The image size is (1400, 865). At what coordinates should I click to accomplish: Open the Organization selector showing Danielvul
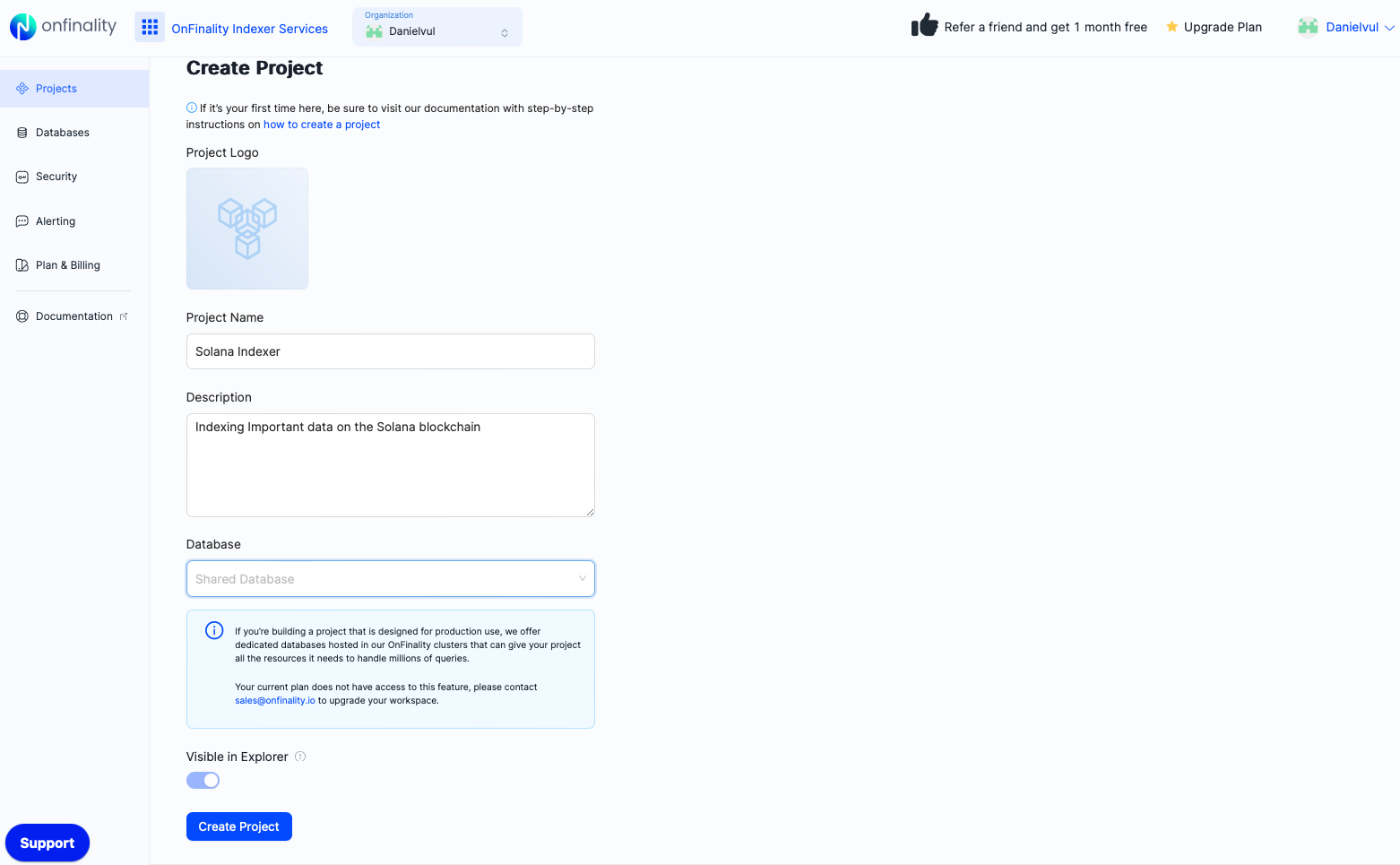click(436, 27)
